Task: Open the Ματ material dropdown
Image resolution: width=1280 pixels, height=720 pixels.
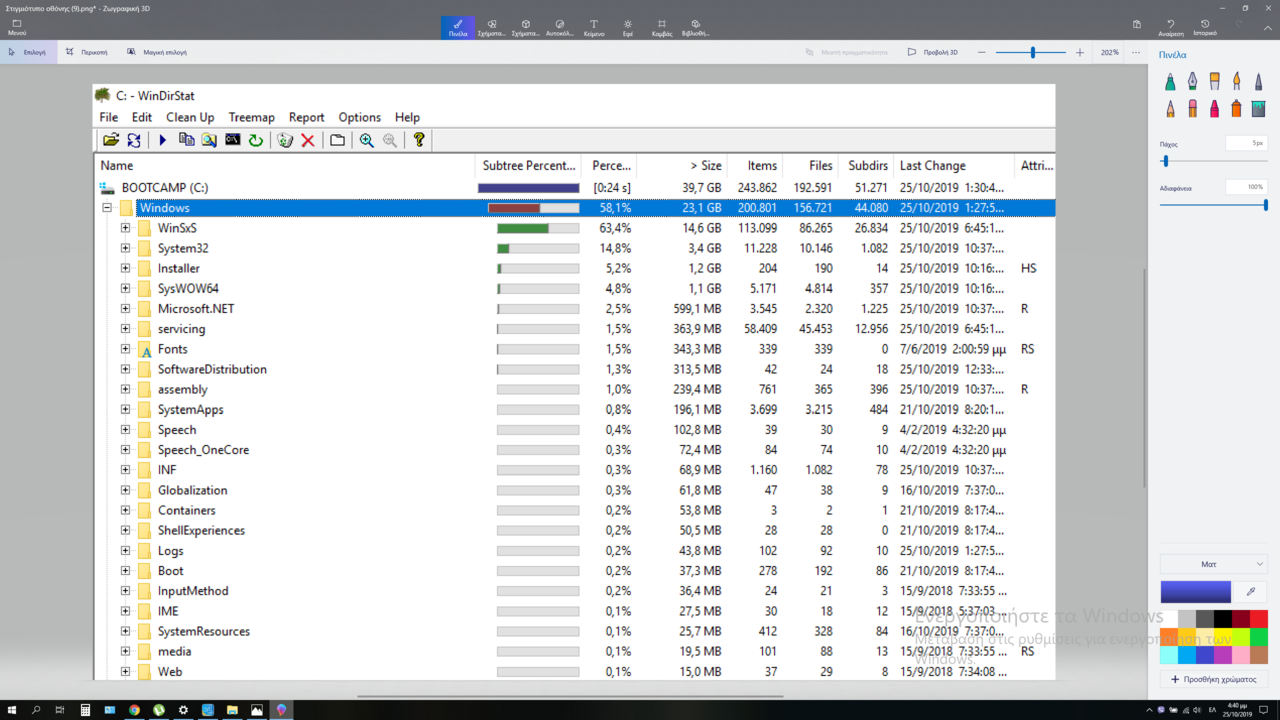Action: tap(1213, 564)
